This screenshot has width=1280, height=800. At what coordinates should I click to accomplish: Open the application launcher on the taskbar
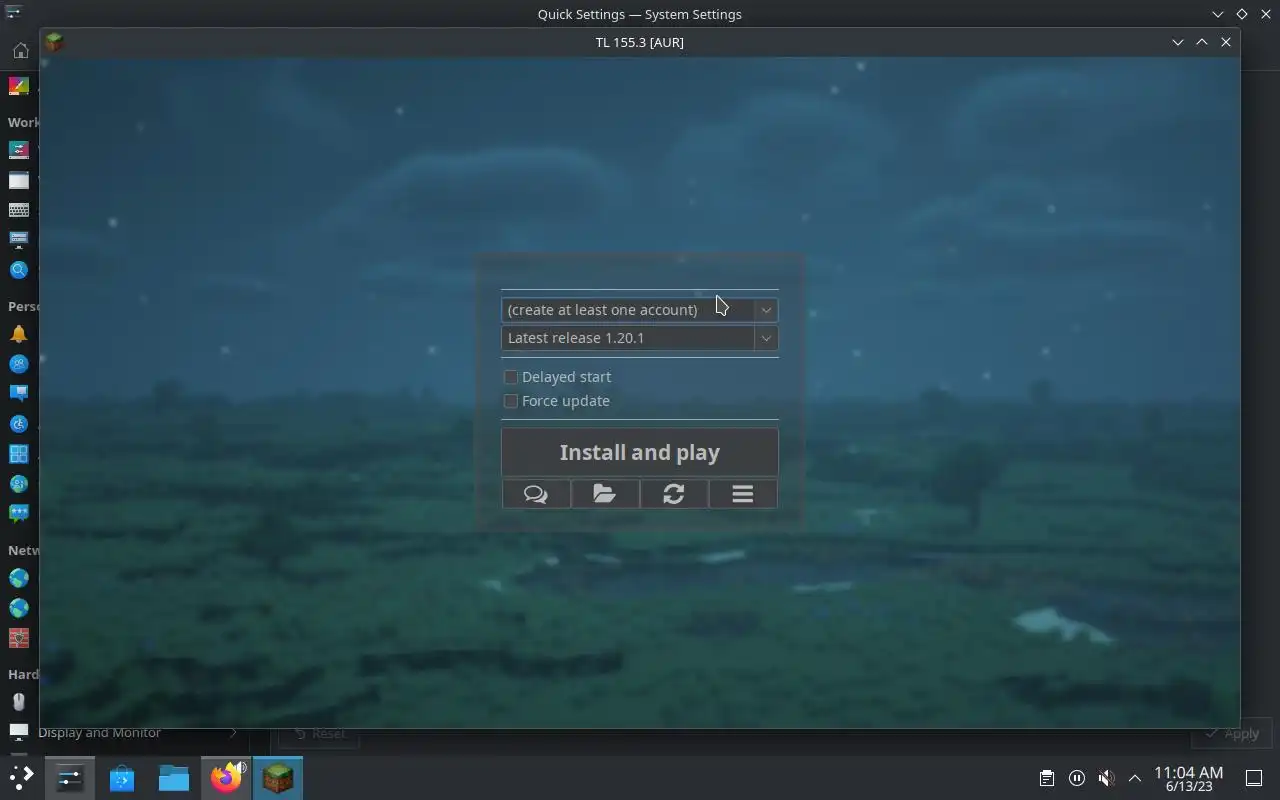point(22,777)
